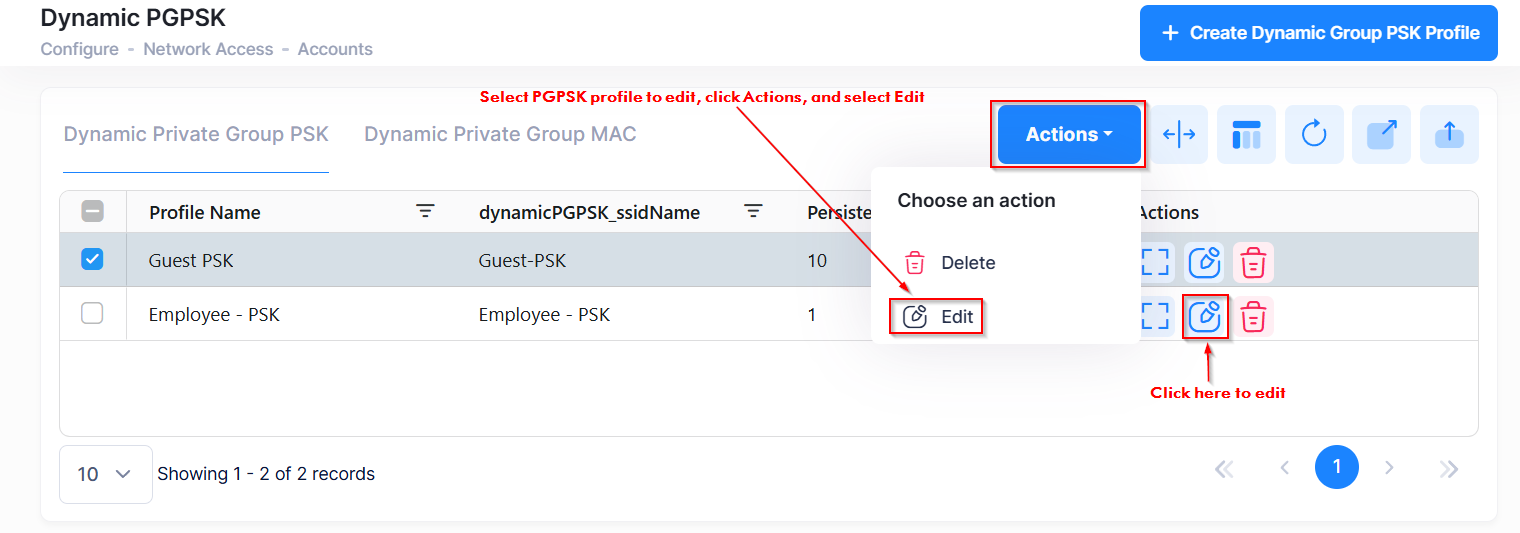This screenshot has height=533, width=1520.
Task: Click the refresh table icon
Action: click(x=1314, y=135)
